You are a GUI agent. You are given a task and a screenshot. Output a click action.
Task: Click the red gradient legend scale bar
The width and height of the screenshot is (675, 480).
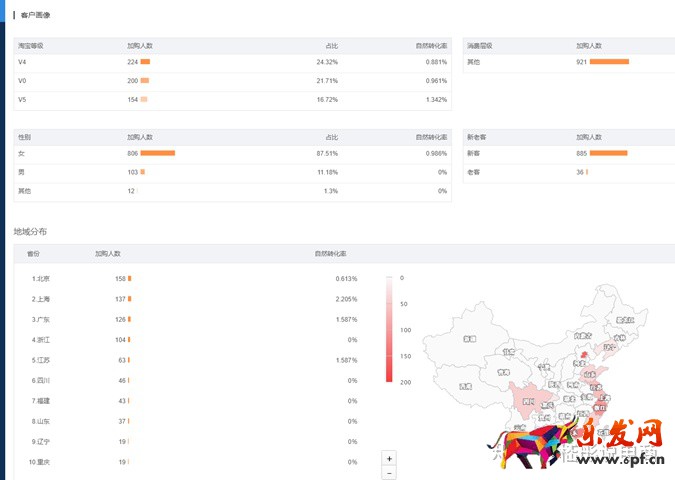click(x=388, y=329)
